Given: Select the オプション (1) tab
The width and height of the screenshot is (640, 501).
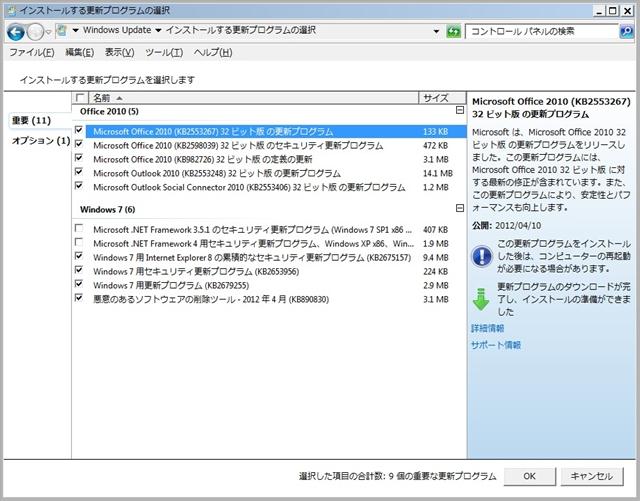Looking at the screenshot, I should pos(41,141).
